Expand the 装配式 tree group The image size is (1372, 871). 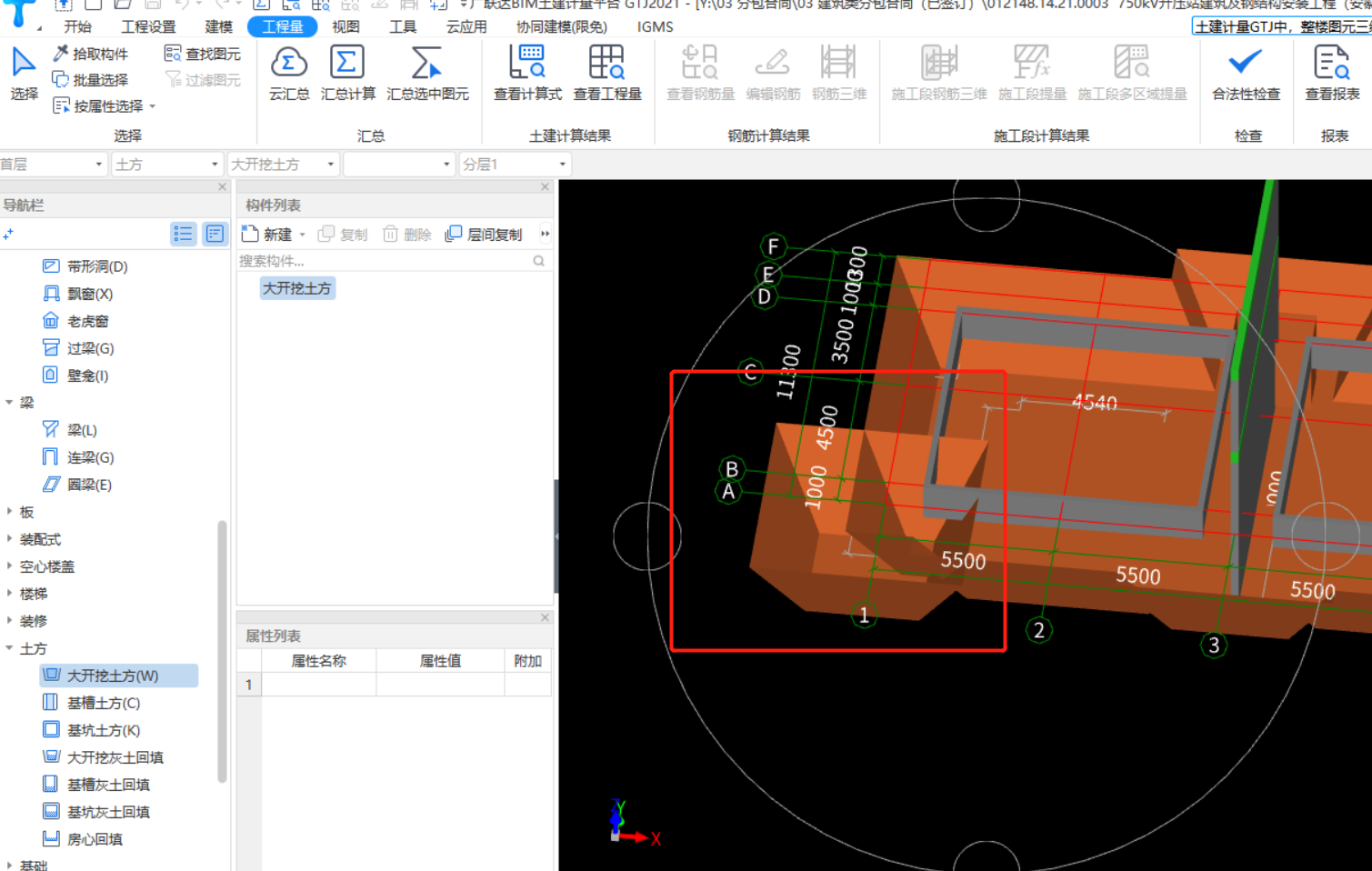tap(9, 539)
